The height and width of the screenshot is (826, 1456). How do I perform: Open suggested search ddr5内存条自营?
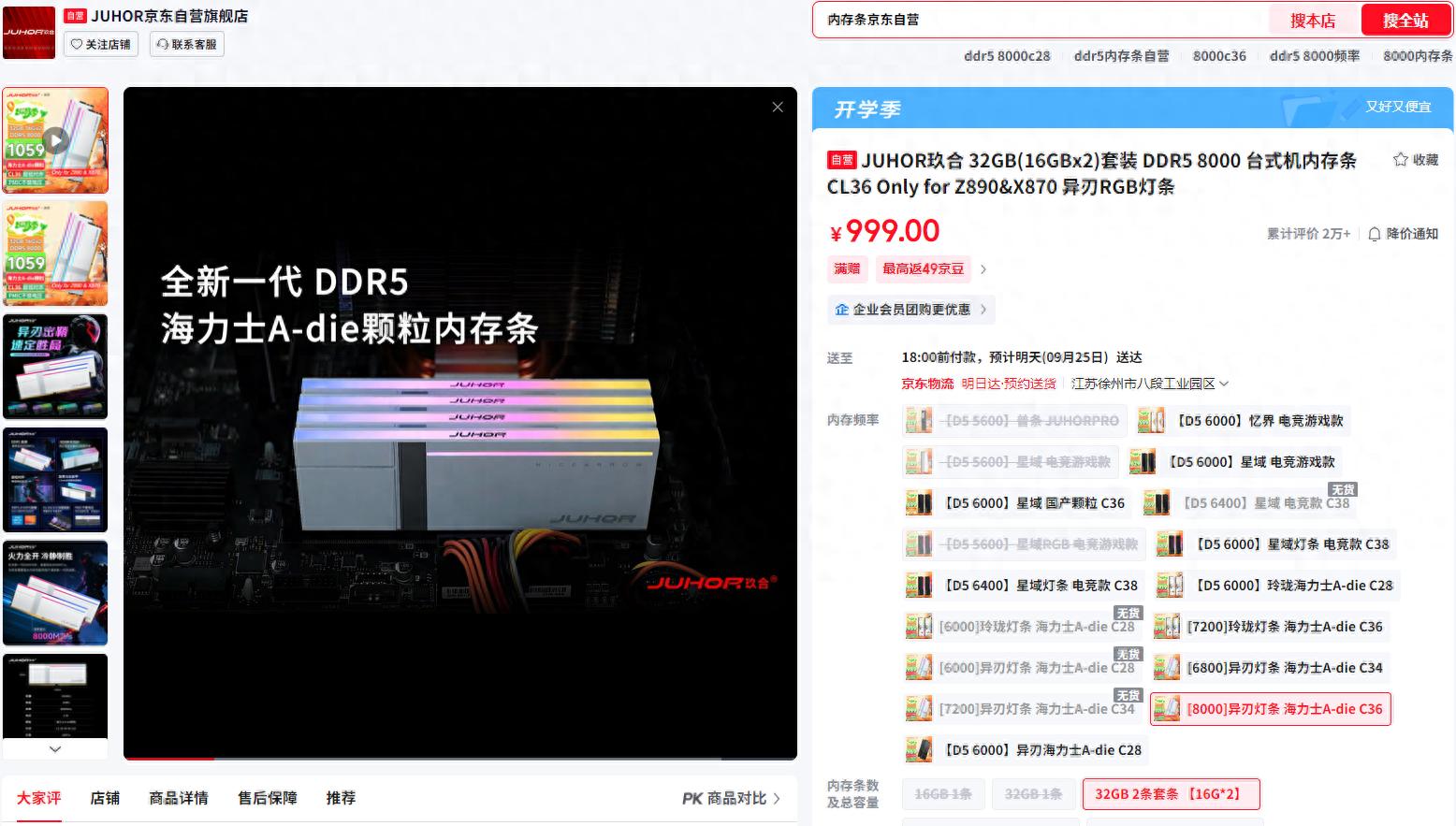point(1121,56)
